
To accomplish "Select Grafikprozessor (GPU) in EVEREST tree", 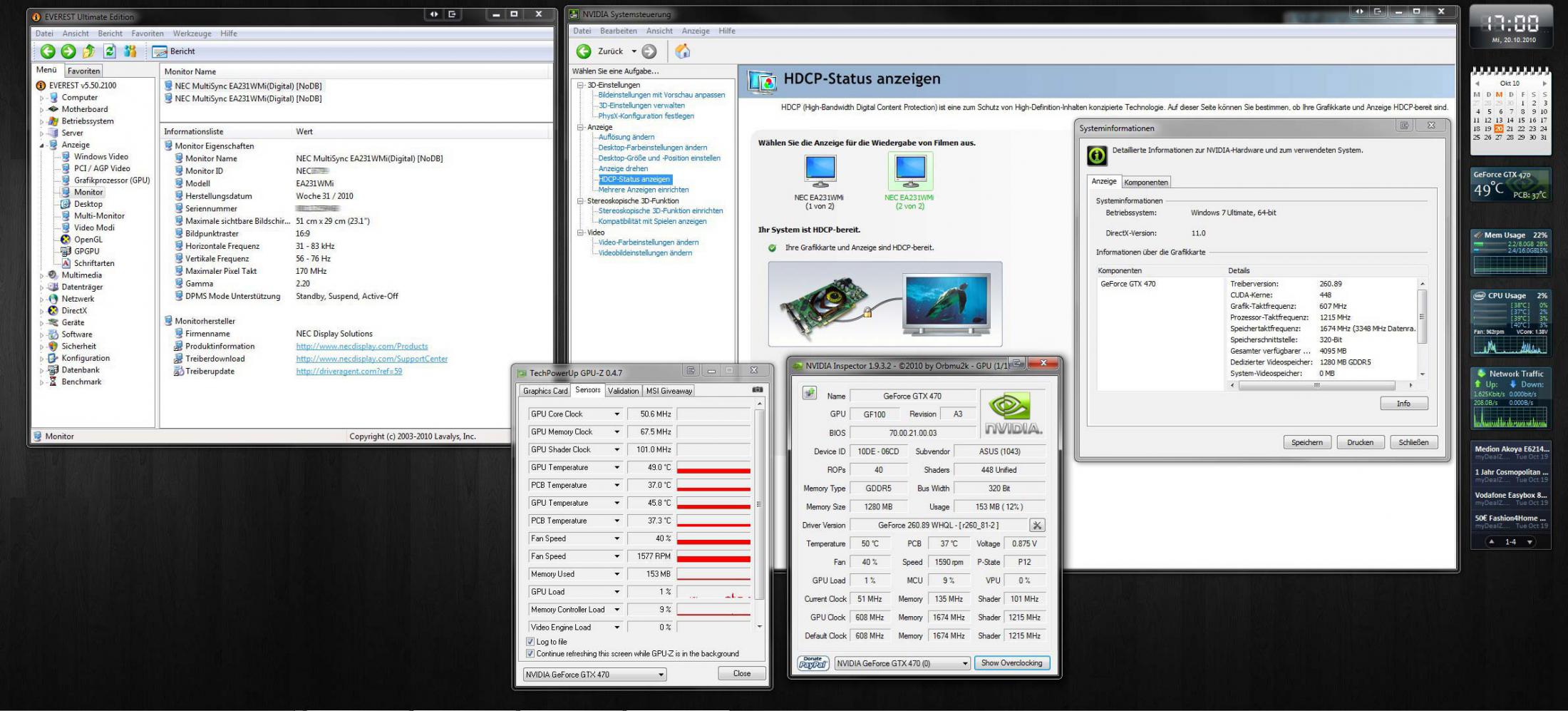I will pyautogui.click(x=112, y=180).
